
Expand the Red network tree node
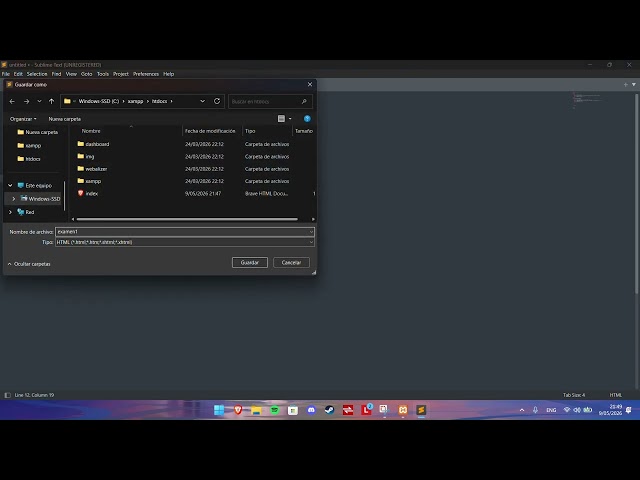10,212
